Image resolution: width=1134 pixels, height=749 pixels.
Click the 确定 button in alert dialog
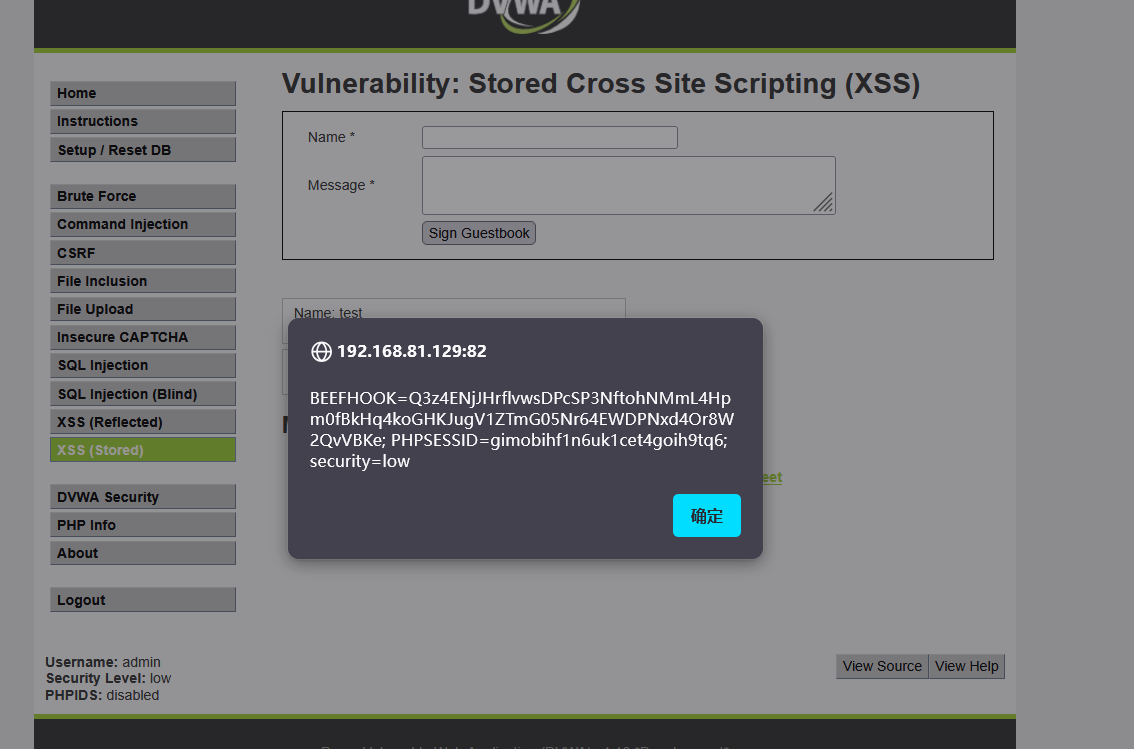[x=707, y=515]
